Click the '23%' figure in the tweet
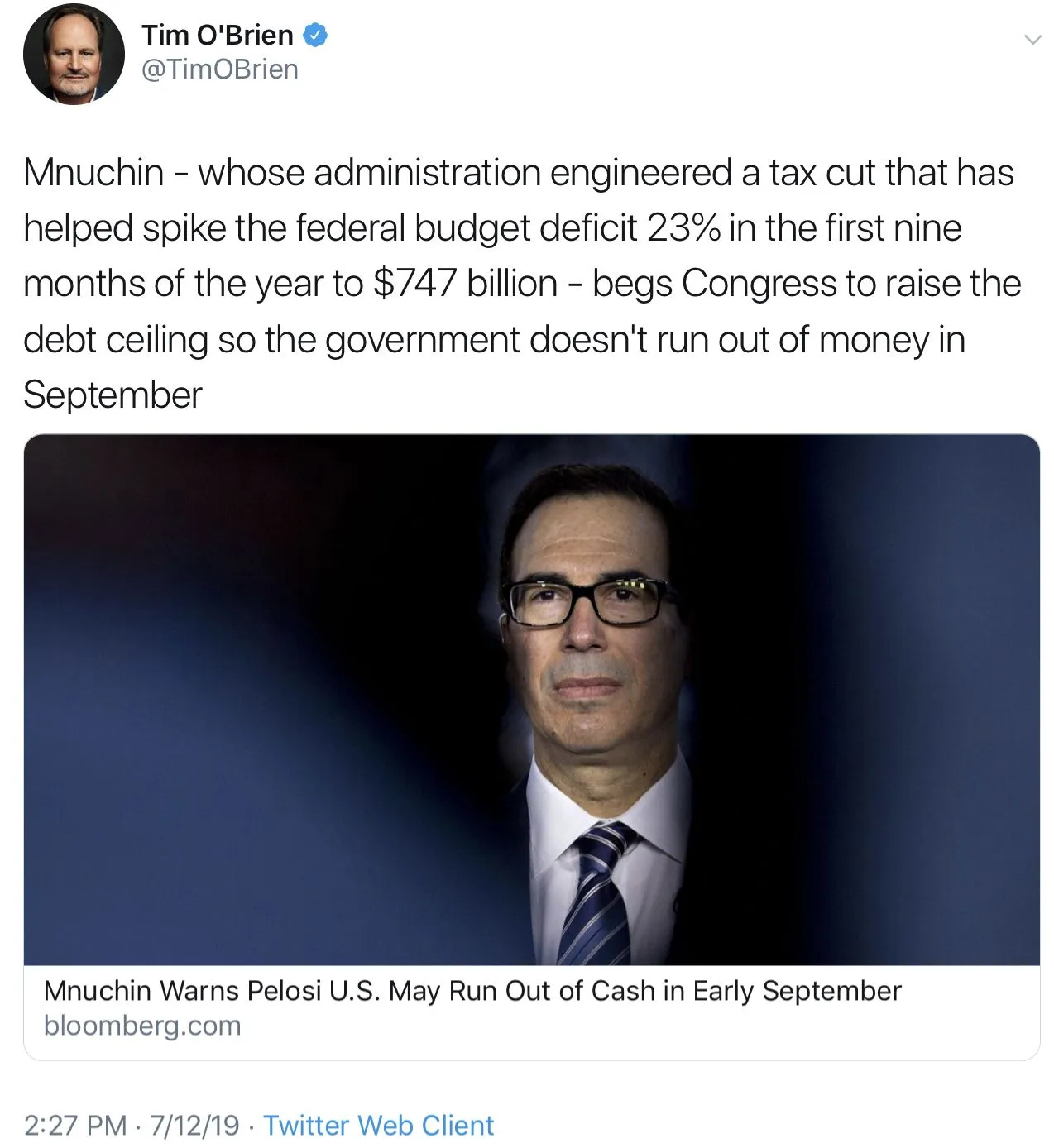 click(x=683, y=228)
